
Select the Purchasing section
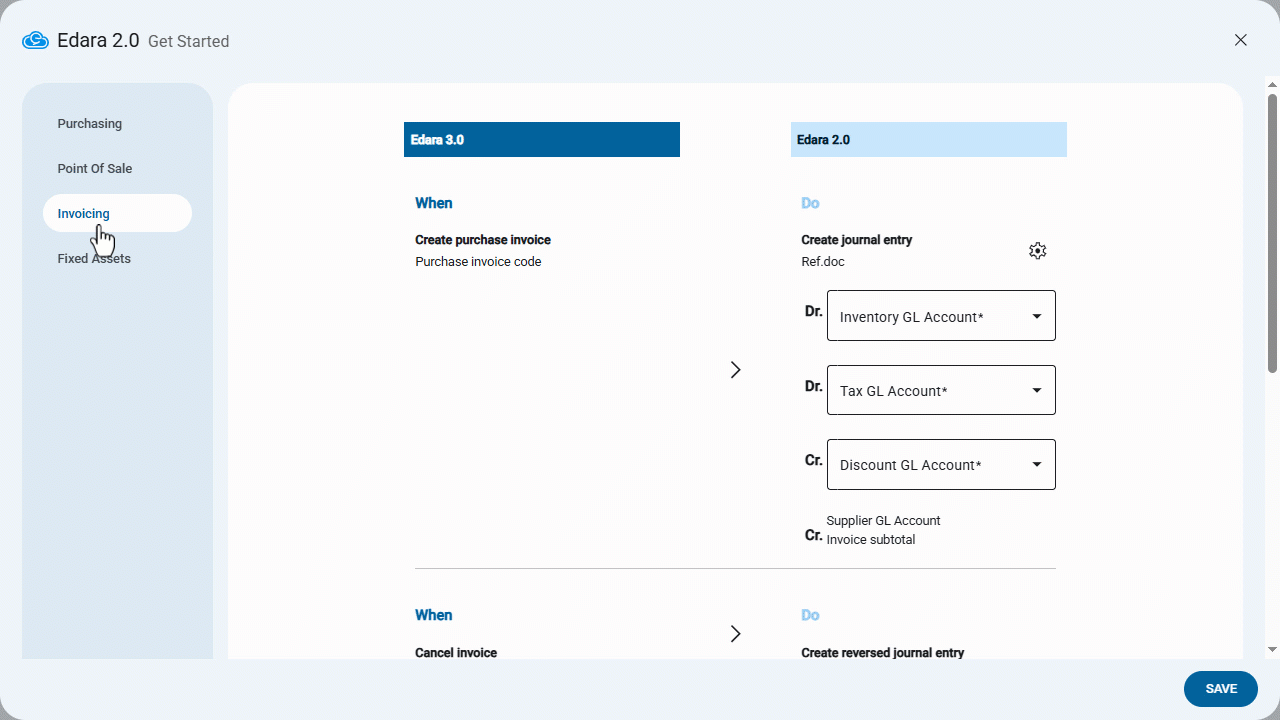coord(117,124)
